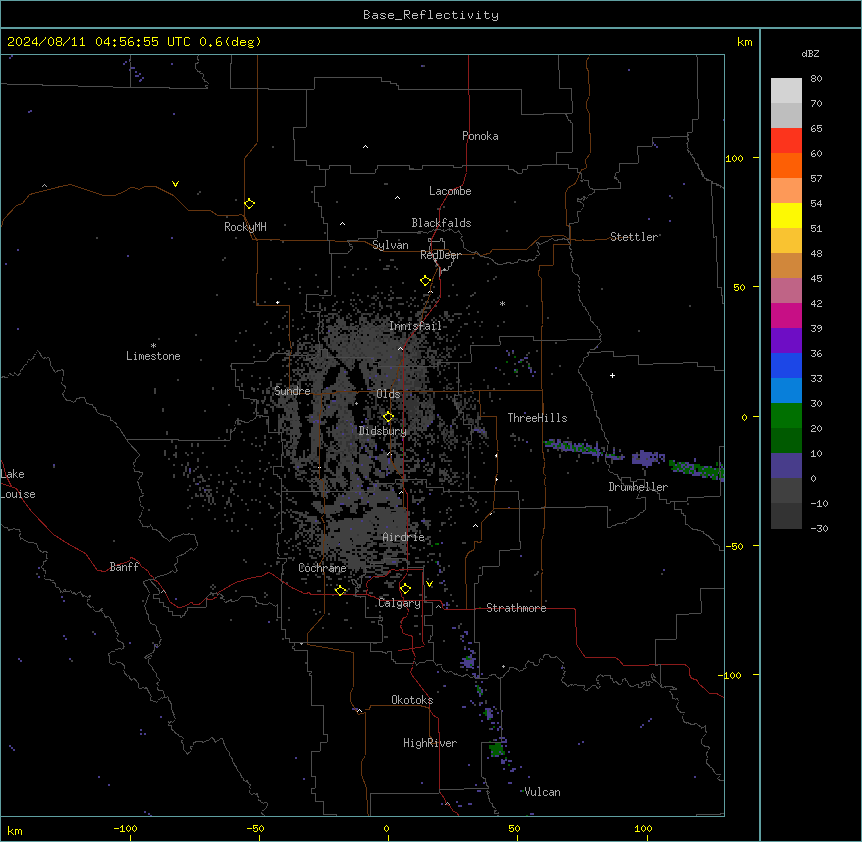Select the Innisfail label
This screenshot has height=842, width=862.
(415, 326)
